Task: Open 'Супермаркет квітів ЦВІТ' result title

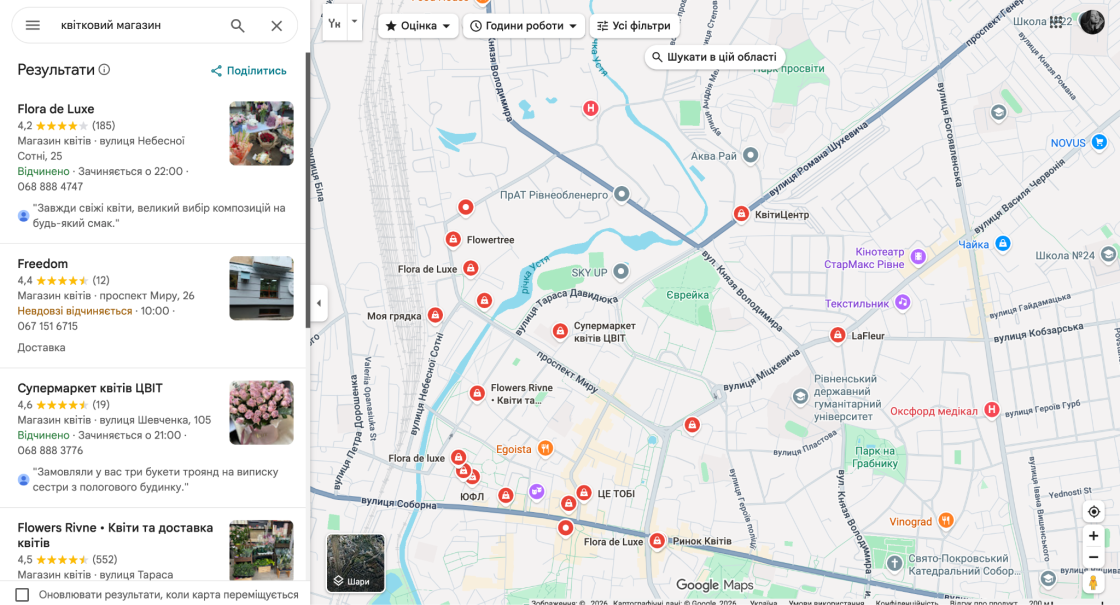Action: (x=90, y=388)
